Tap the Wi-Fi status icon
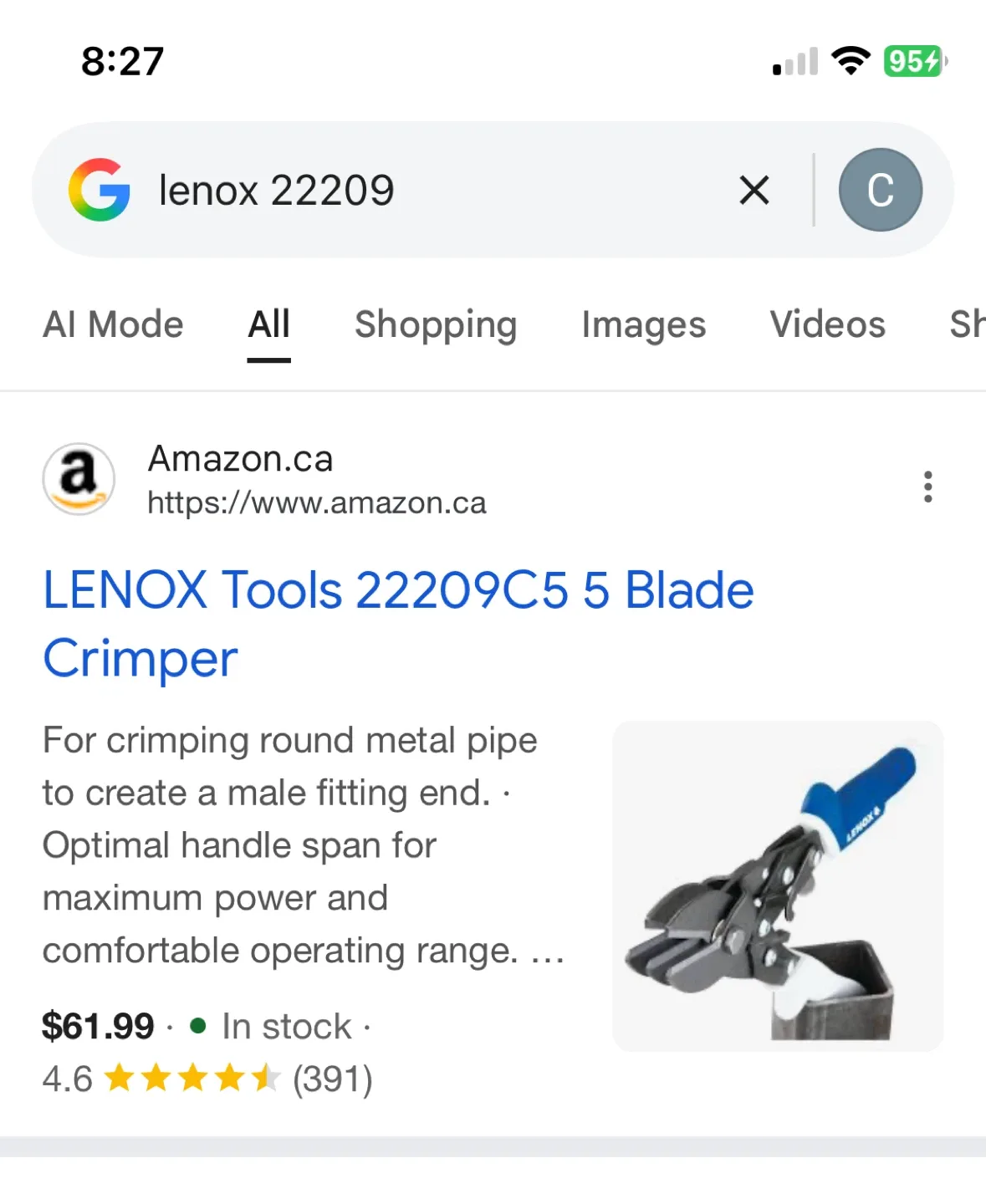 coord(851,59)
